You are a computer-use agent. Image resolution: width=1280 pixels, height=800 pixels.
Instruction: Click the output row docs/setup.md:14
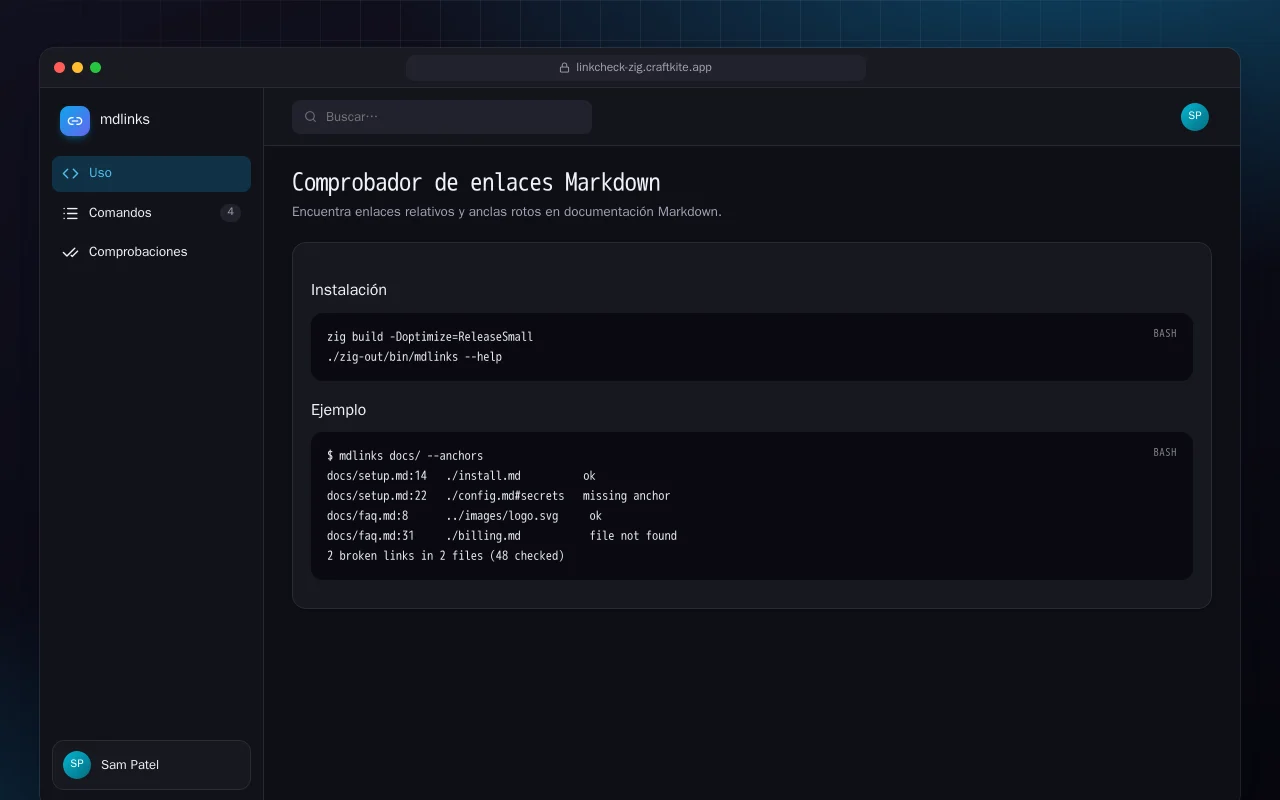point(461,476)
